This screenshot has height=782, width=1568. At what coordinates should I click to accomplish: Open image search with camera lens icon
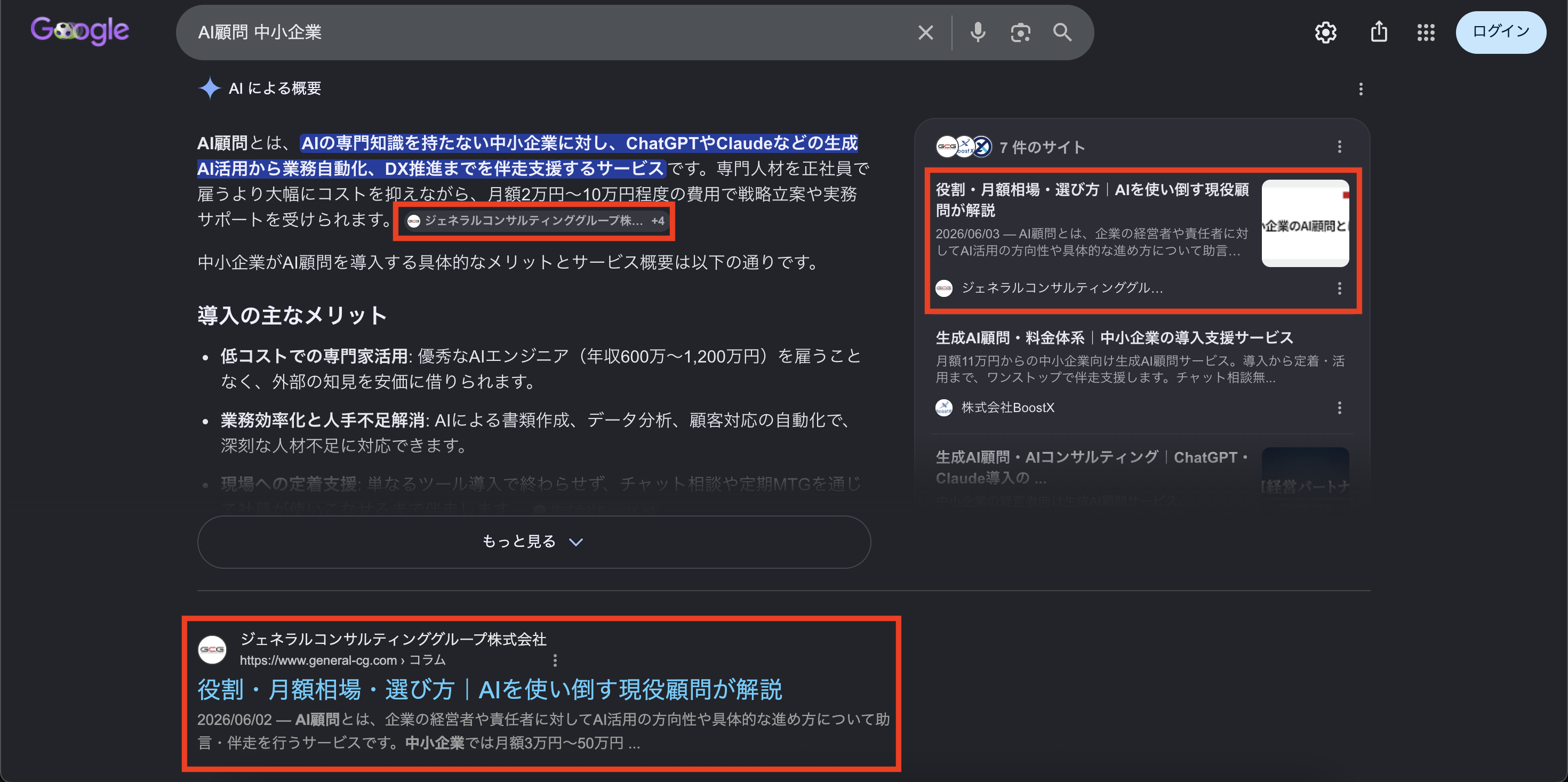click(1020, 33)
